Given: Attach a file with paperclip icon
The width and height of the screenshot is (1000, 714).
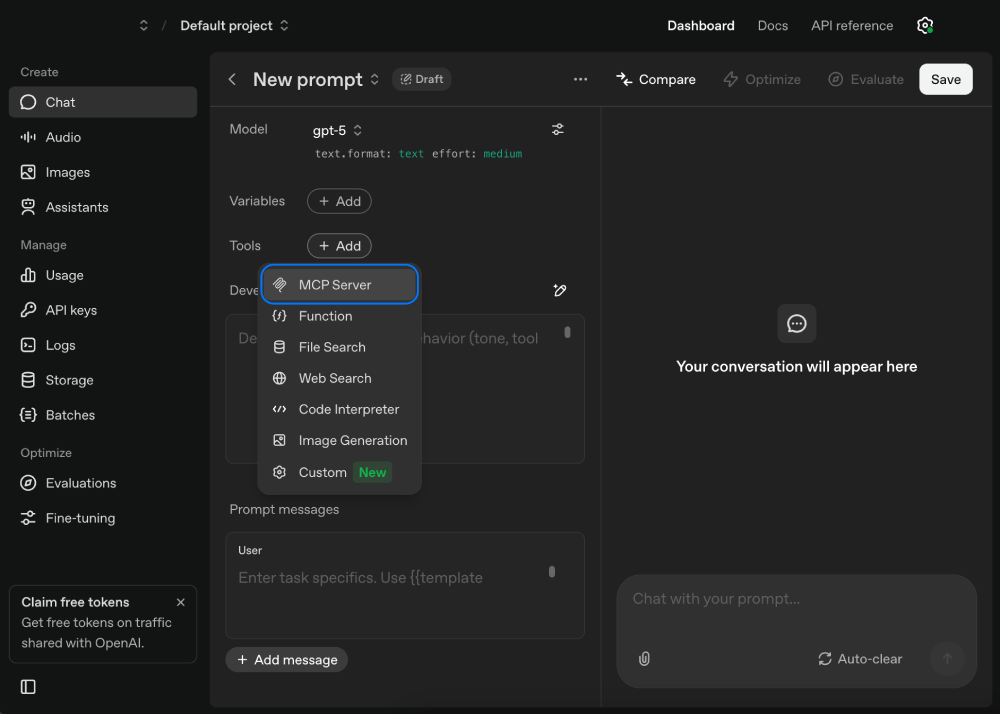Looking at the screenshot, I should (644, 659).
